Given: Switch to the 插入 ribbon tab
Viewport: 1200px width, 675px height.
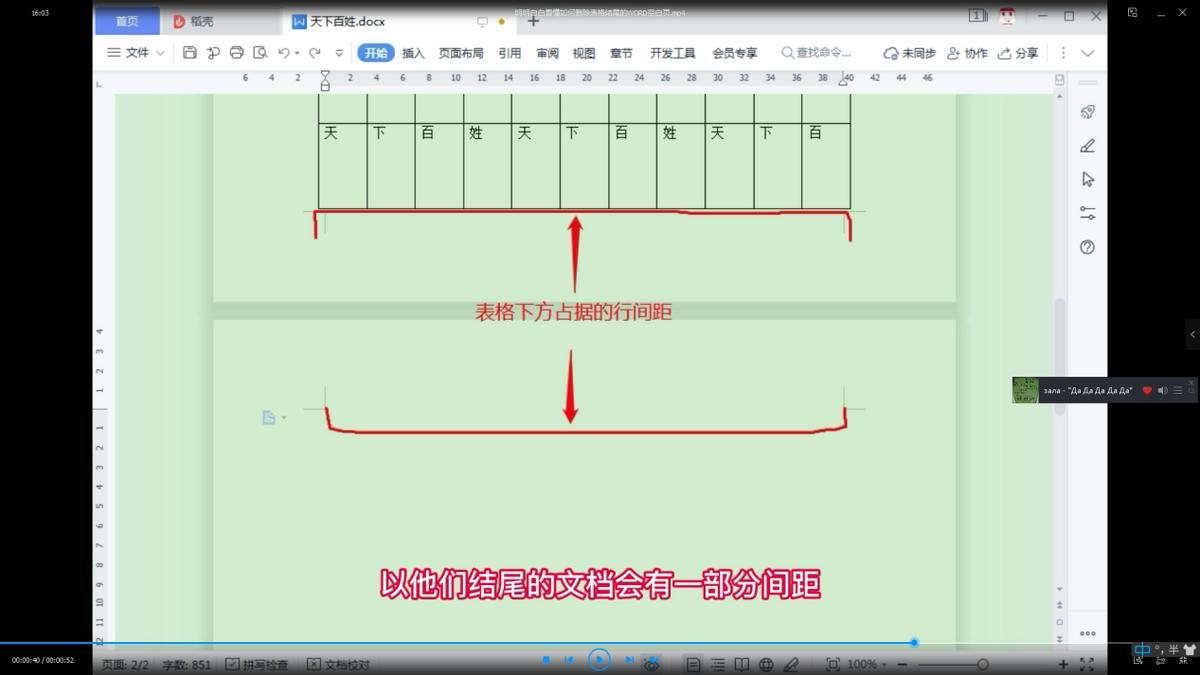Looking at the screenshot, I should pos(412,53).
